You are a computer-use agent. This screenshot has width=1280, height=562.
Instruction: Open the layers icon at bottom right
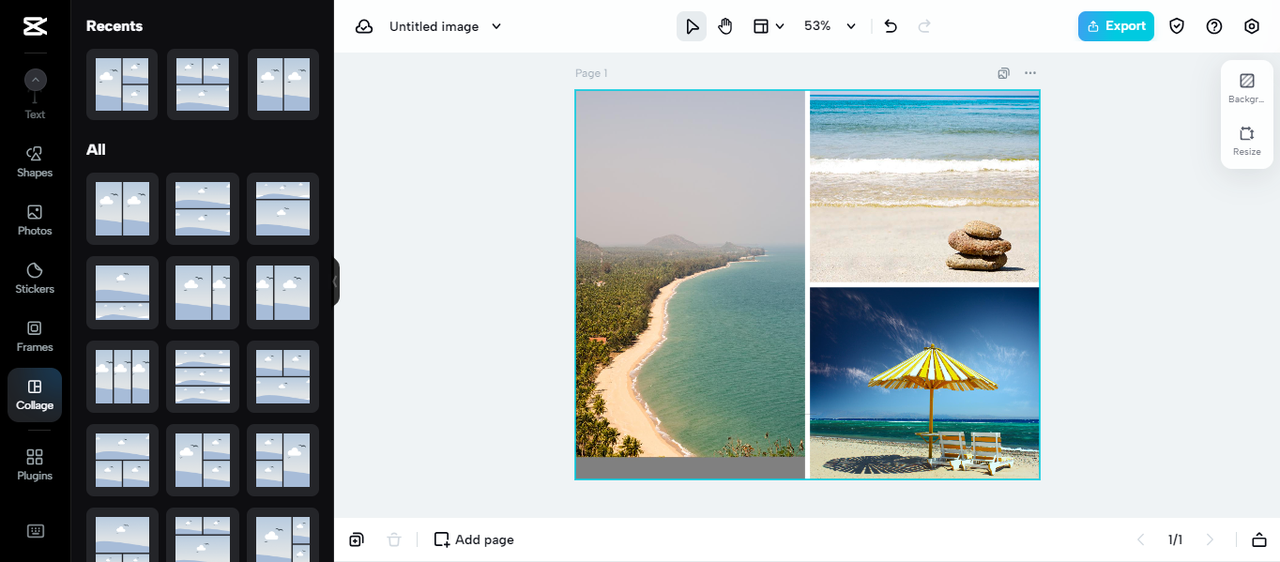click(1259, 540)
